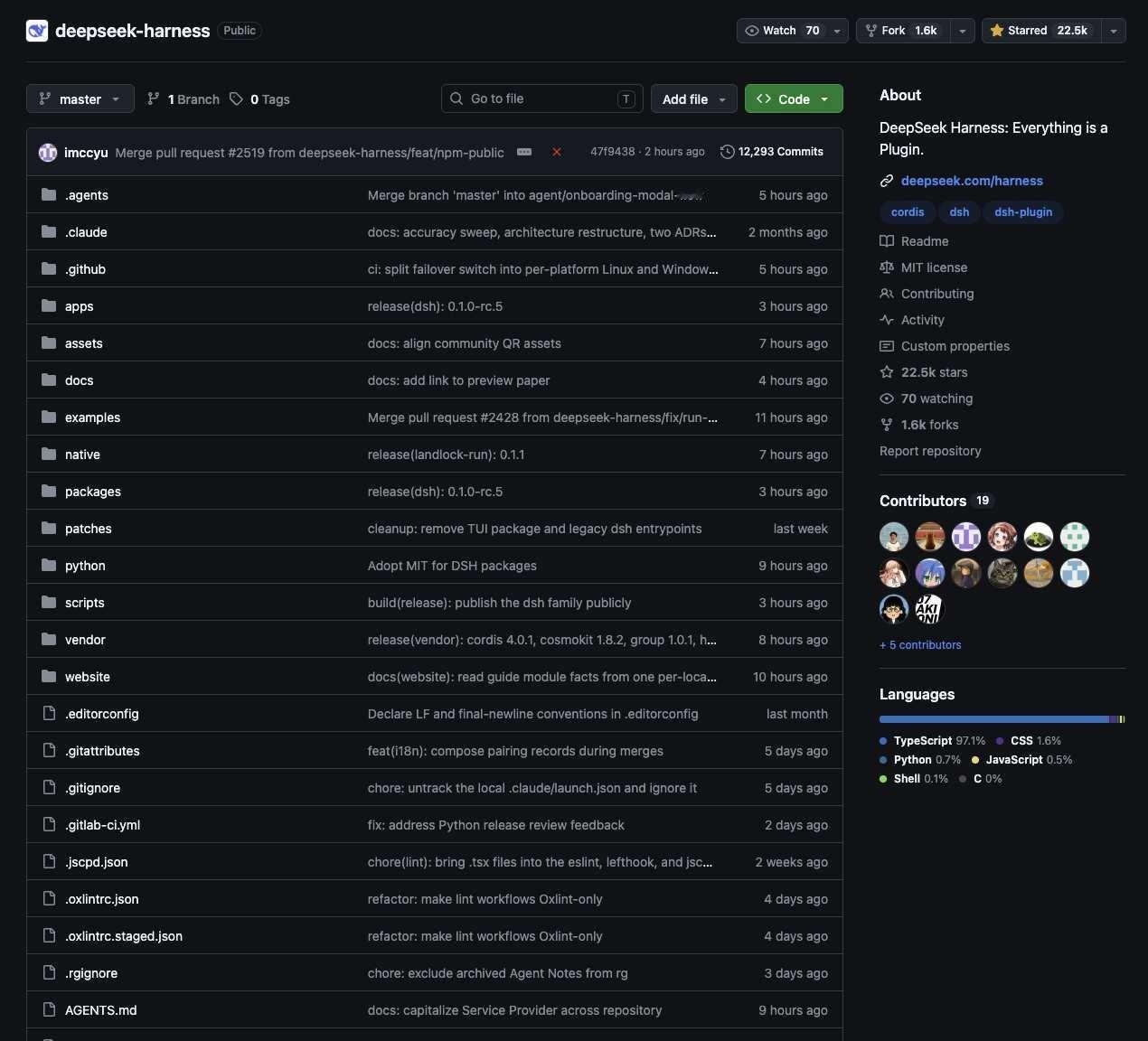1148x1041 pixels.
Task: Open the .oxlintrc.staged.json file
Action: coord(124,936)
